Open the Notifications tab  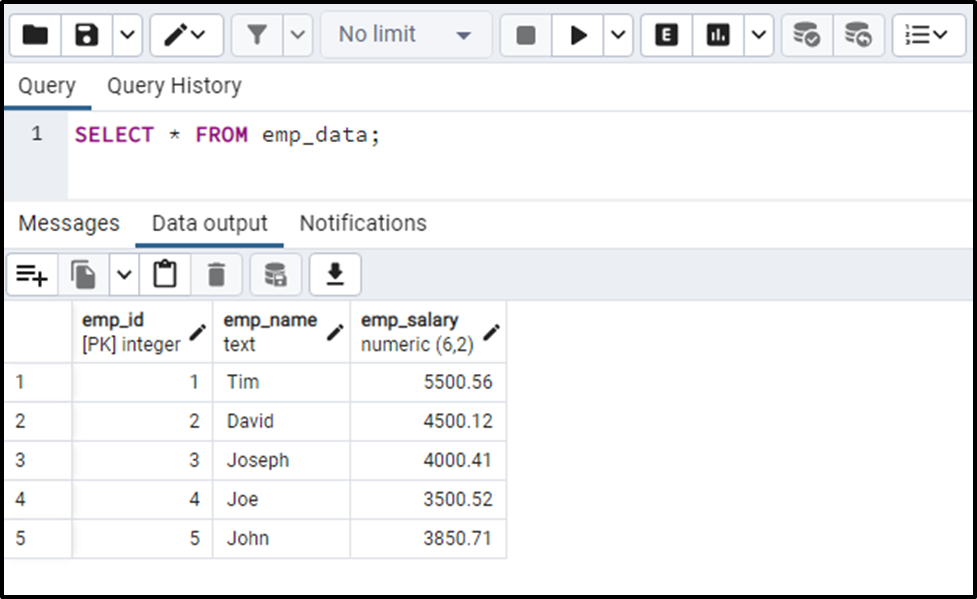coord(362,222)
